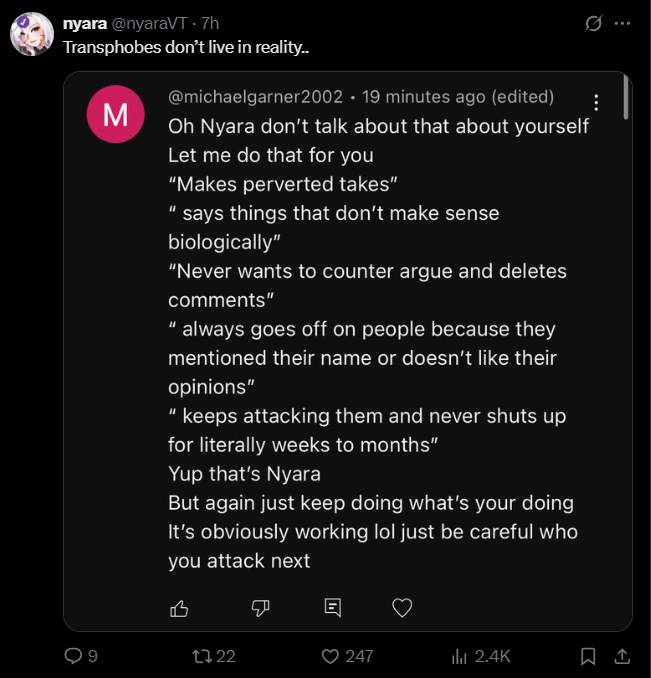Heart the quoted comment
This screenshot has width=651, height=678.
(x=402, y=607)
